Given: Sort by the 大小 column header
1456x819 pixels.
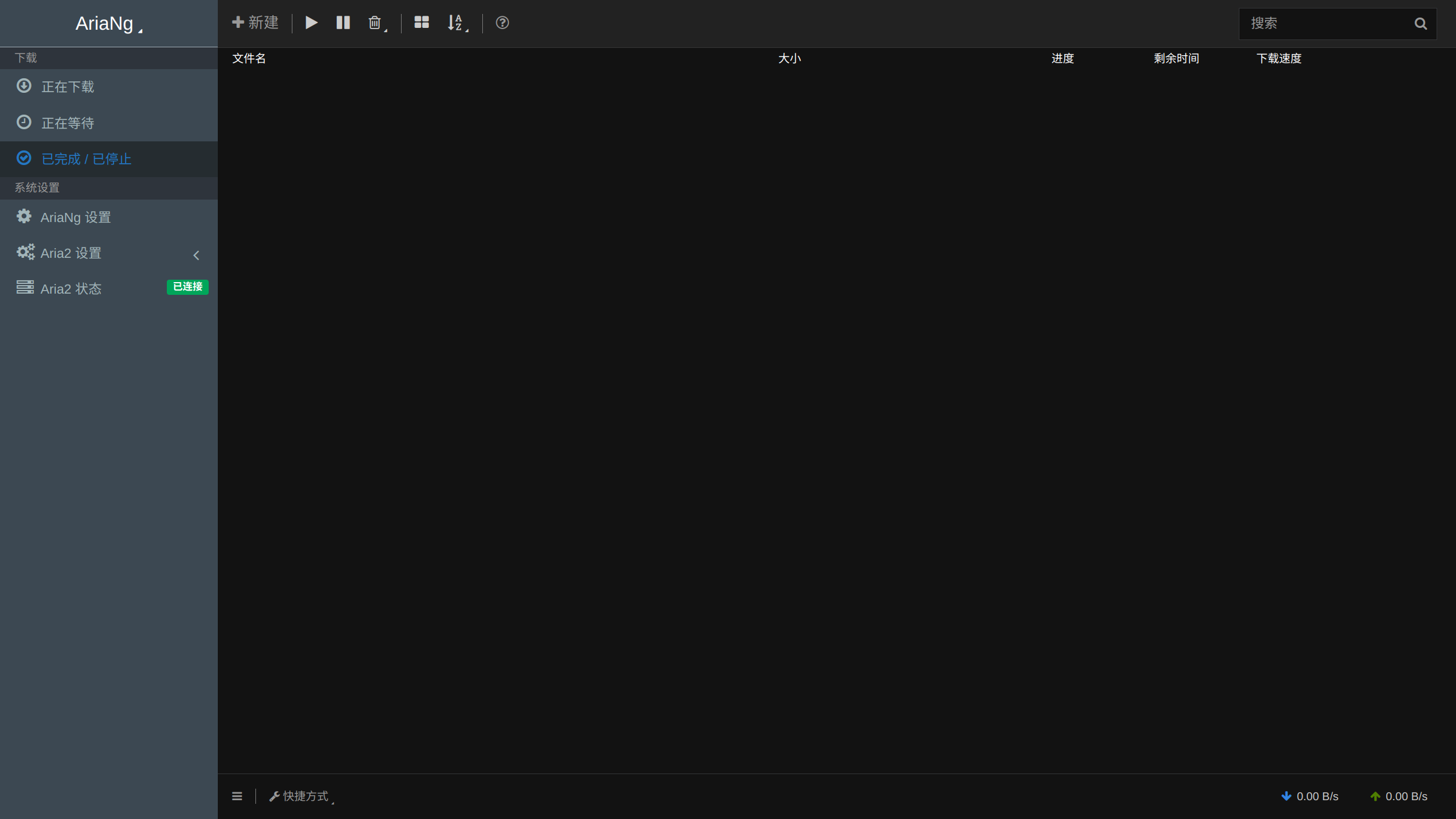Looking at the screenshot, I should [789, 58].
